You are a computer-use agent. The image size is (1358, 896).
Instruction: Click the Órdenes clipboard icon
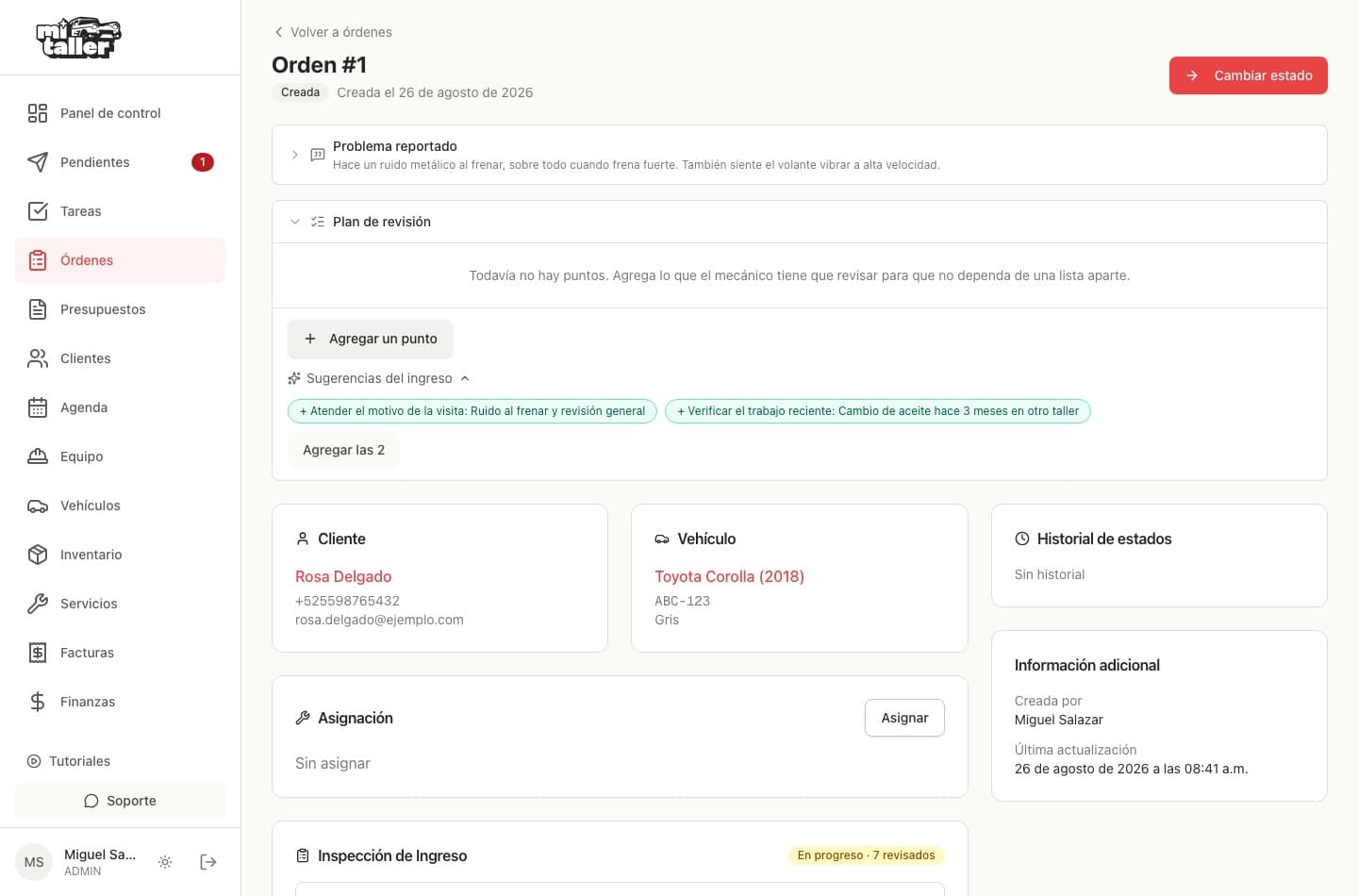click(38, 260)
